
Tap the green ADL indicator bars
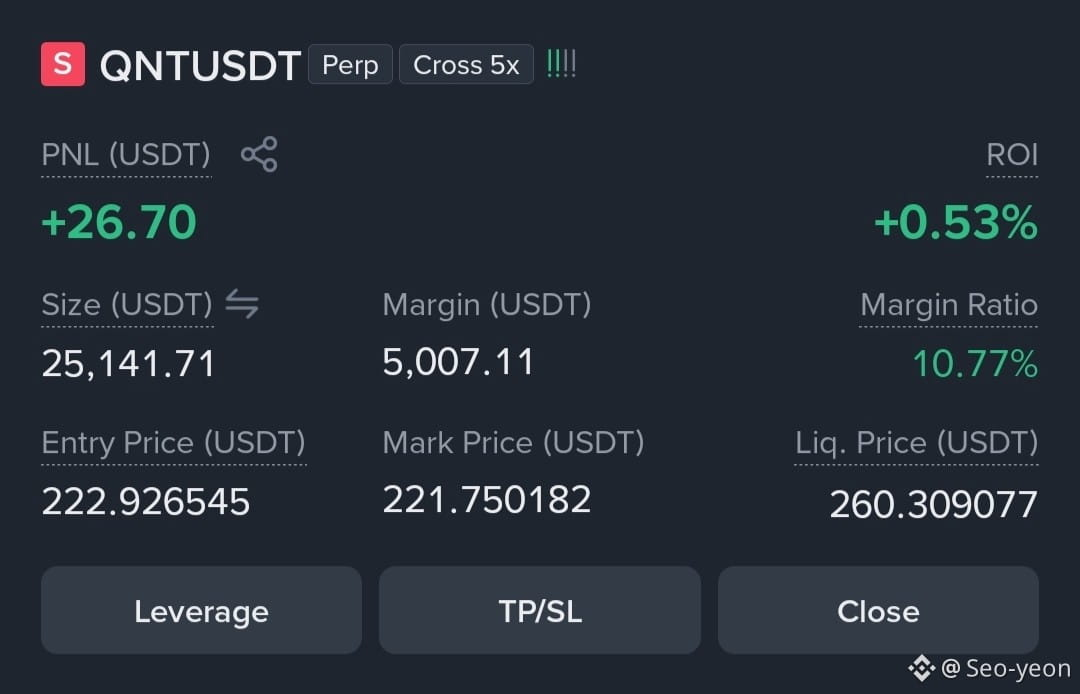(561, 64)
